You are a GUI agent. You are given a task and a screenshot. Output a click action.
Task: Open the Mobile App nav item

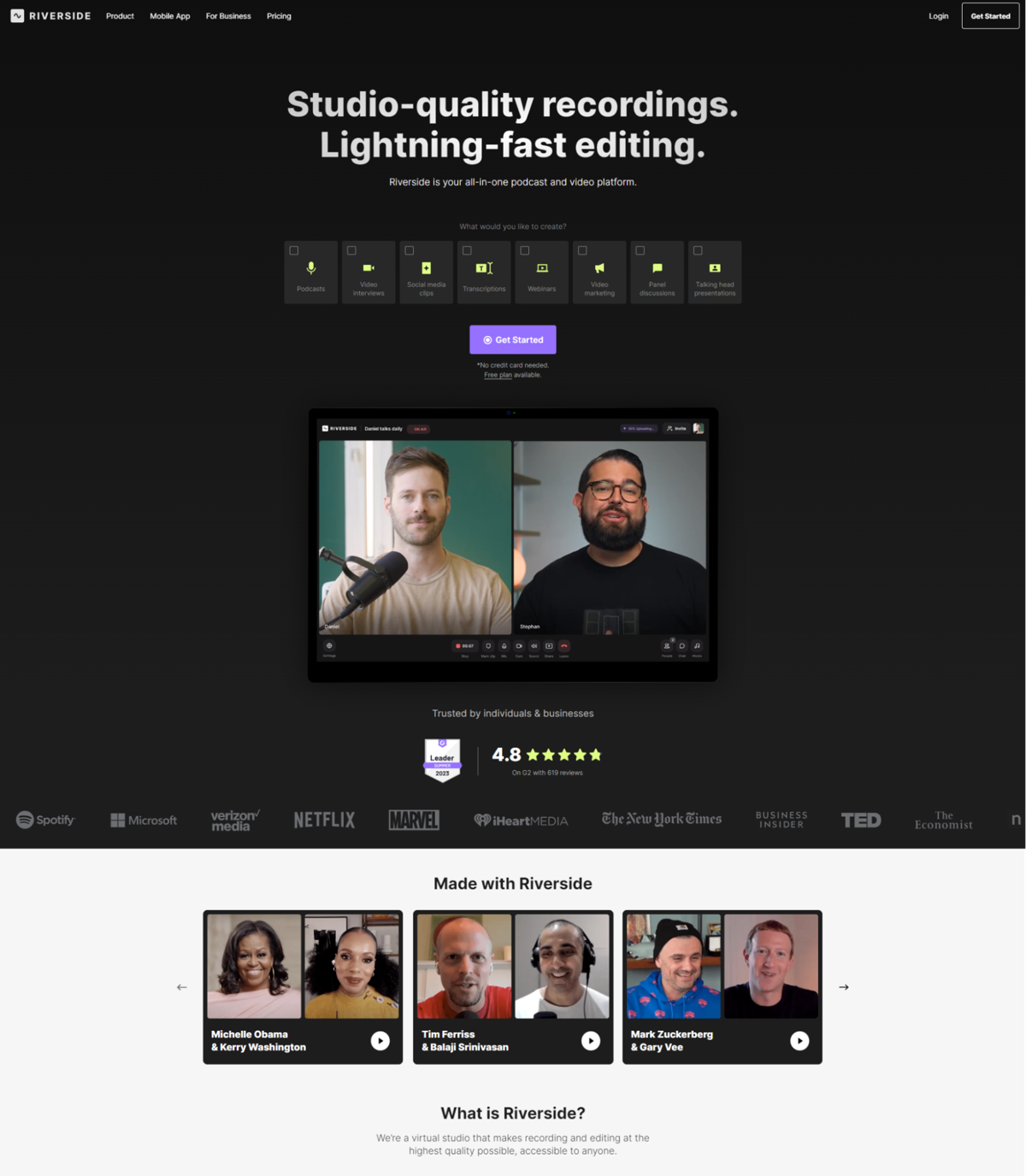170,16
